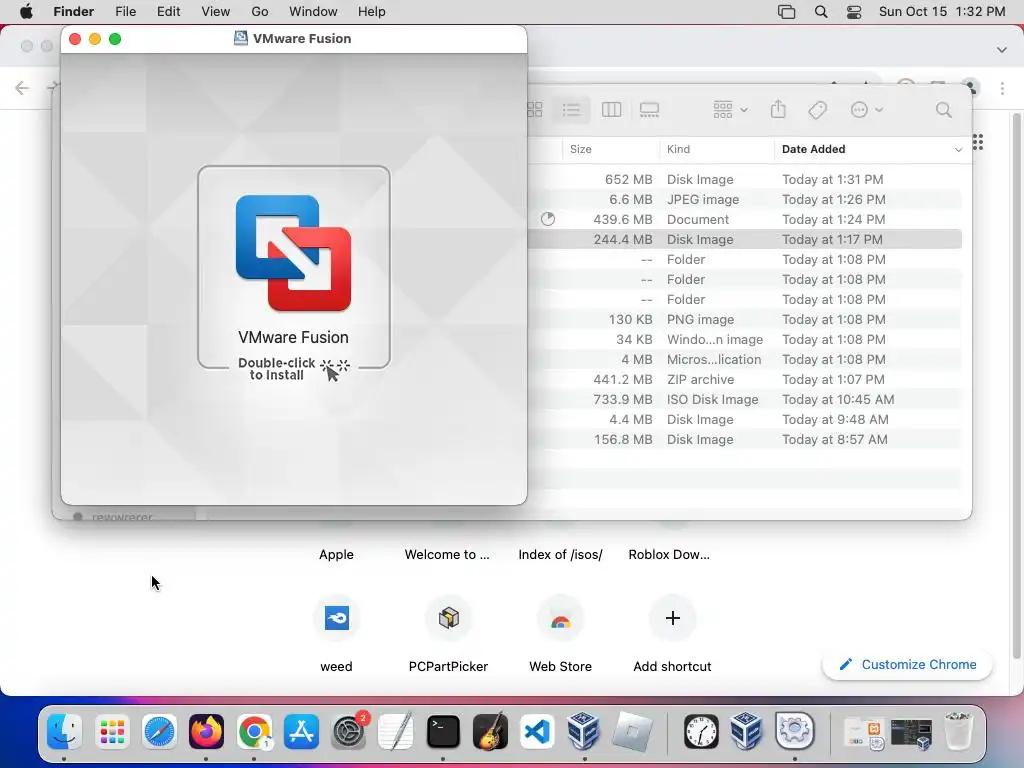Select the 652 MB Disk Image row

(x=744, y=179)
